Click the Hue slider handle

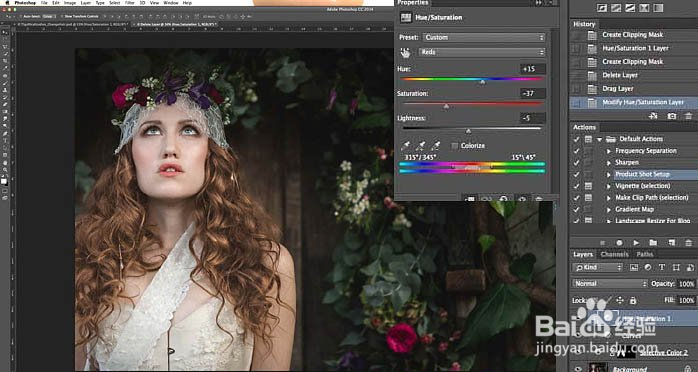pos(483,82)
